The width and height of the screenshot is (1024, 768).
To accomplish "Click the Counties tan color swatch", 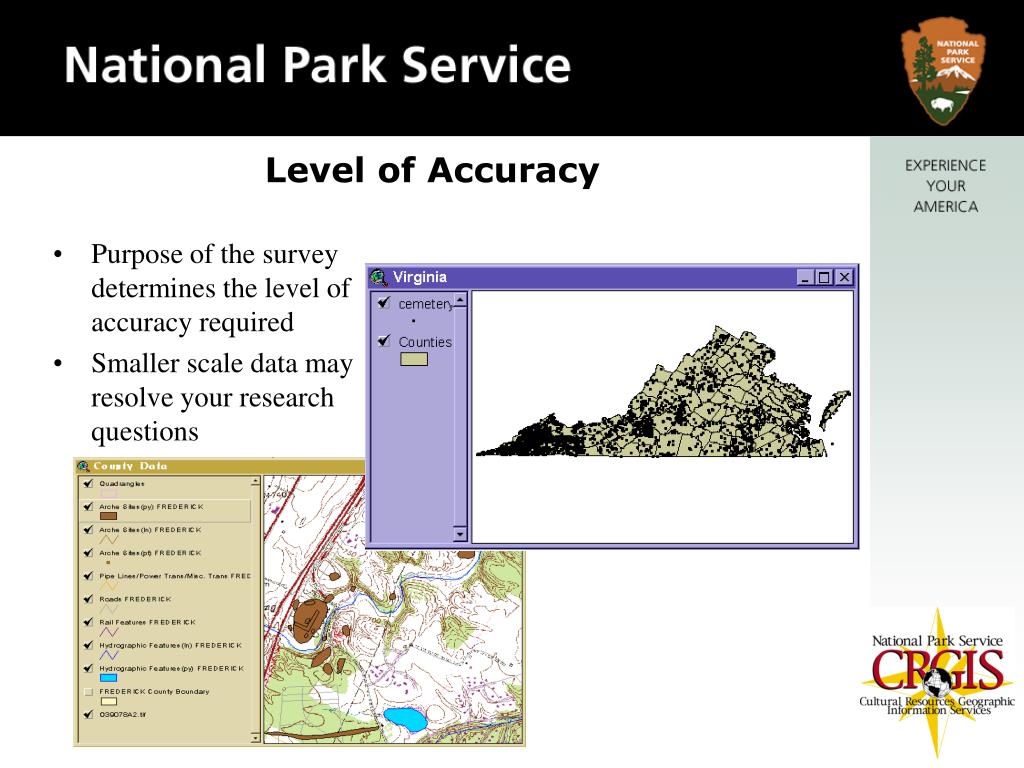I will pos(414,359).
